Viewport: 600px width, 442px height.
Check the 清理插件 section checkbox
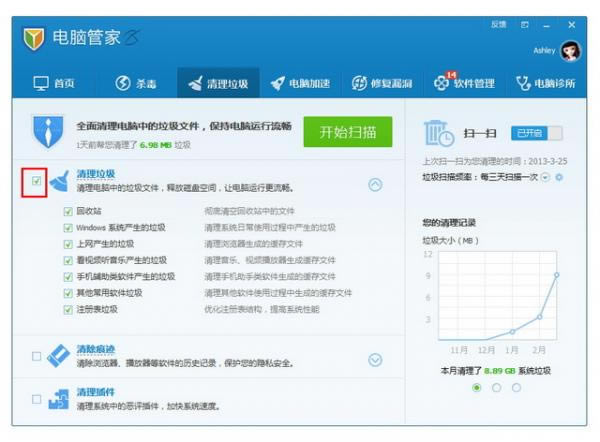(x=37, y=399)
